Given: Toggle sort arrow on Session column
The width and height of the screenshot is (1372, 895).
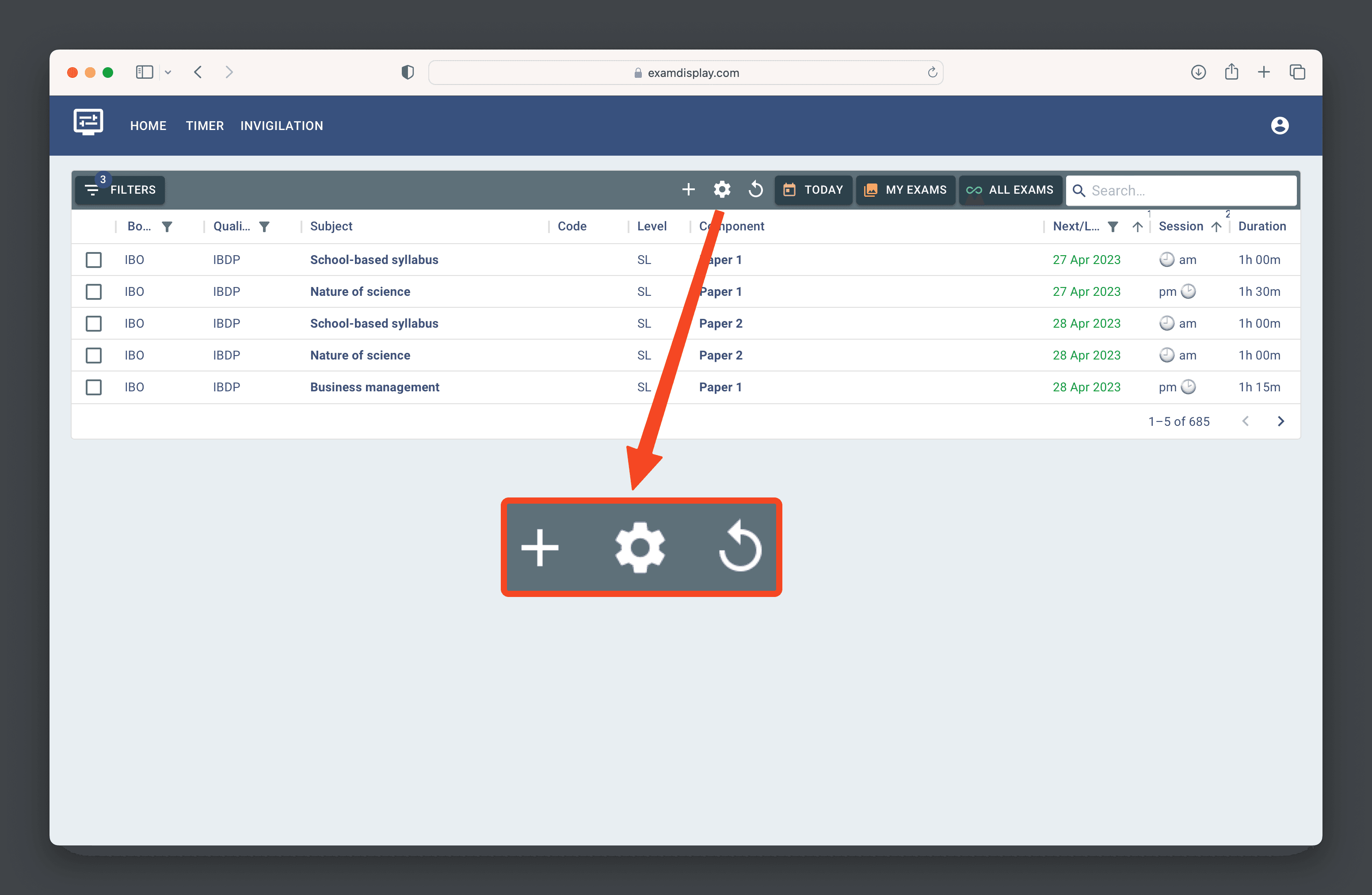Looking at the screenshot, I should point(1216,227).
